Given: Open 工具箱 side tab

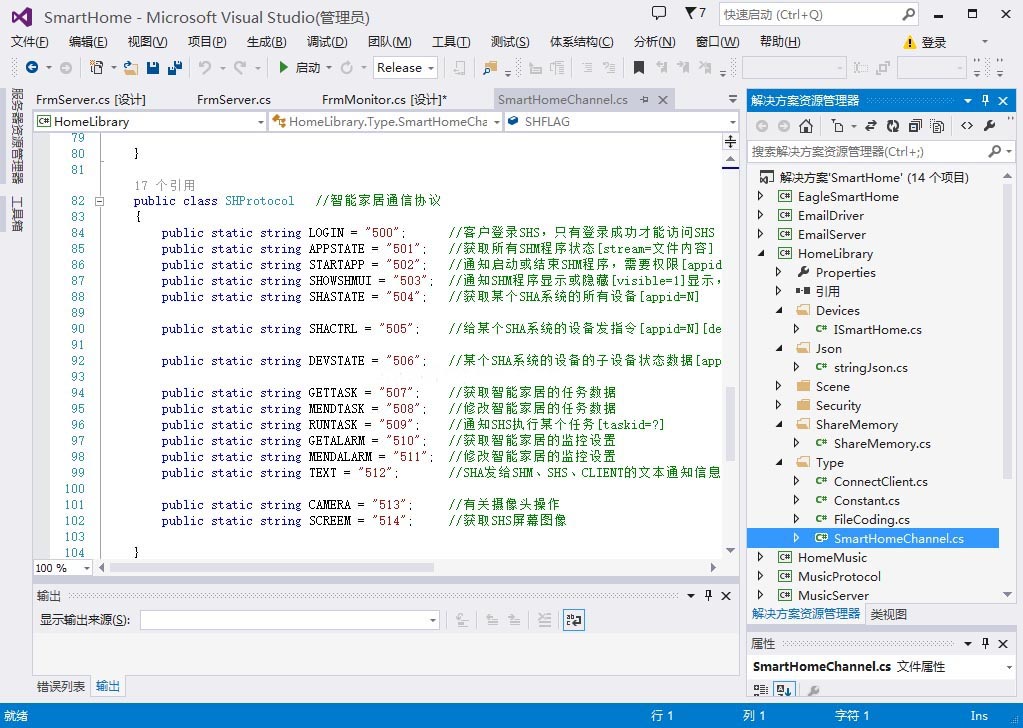Looking at the screenshot, I should (x=16, y=213).
